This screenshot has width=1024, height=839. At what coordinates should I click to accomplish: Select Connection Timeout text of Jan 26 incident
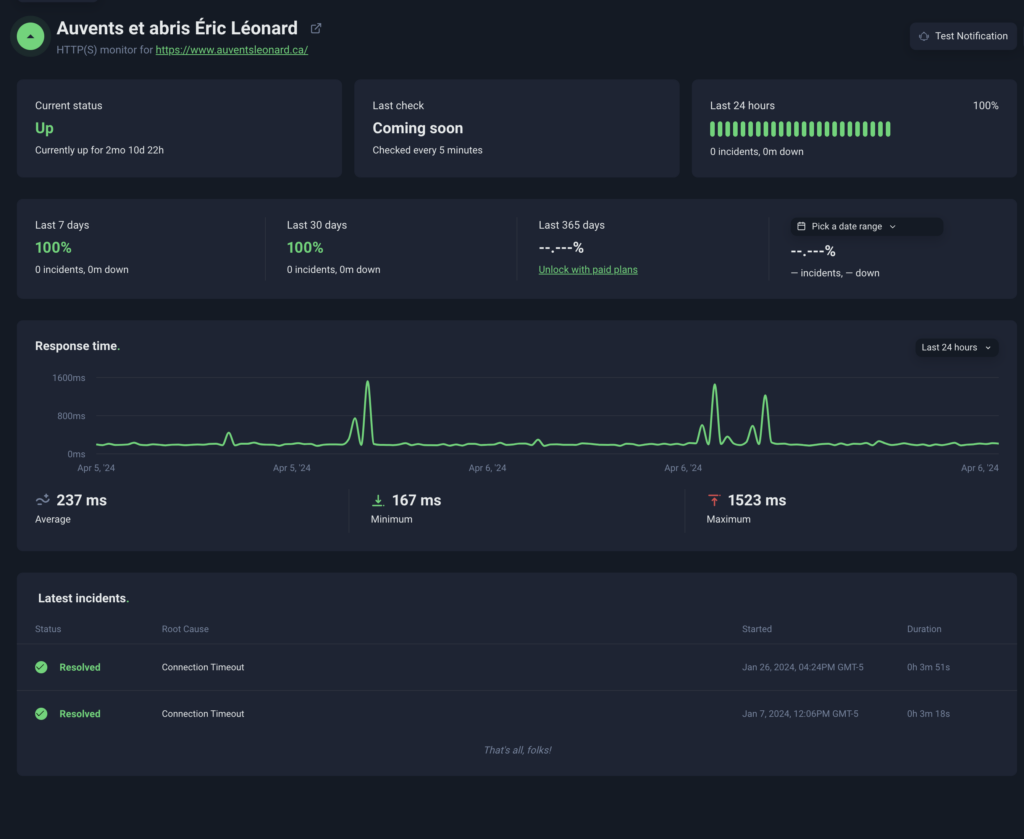[x=203, y=667]
